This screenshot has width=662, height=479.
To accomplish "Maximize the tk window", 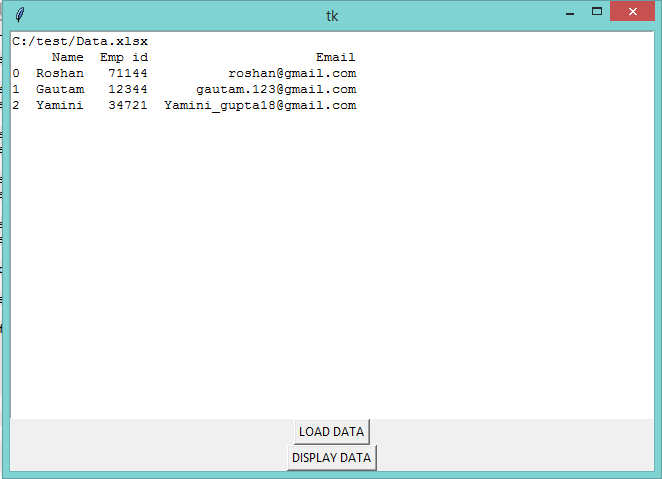I will tap(597, 11).
